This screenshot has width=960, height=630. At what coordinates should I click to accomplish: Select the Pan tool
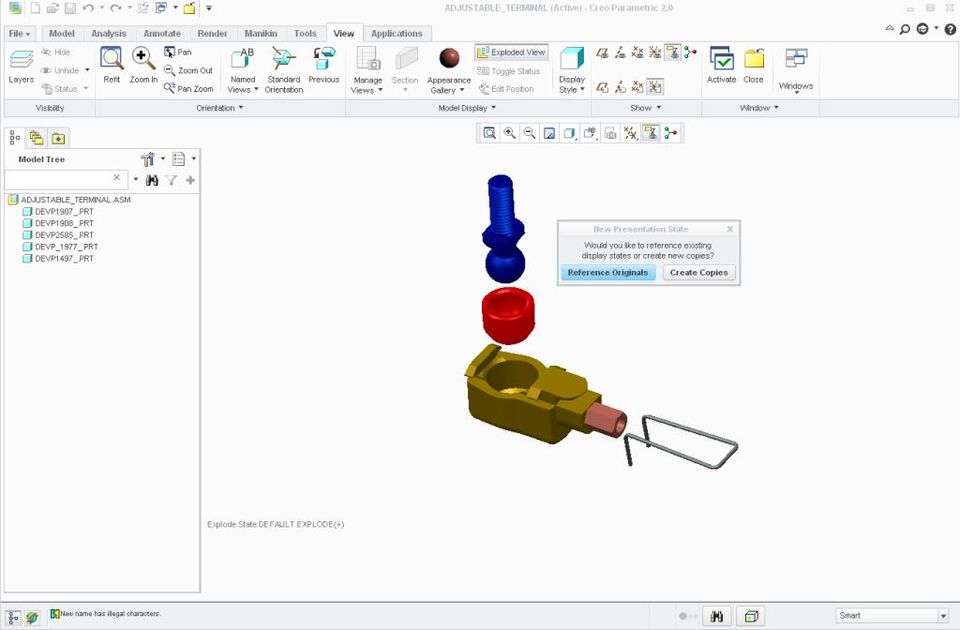tap(178, 52)
